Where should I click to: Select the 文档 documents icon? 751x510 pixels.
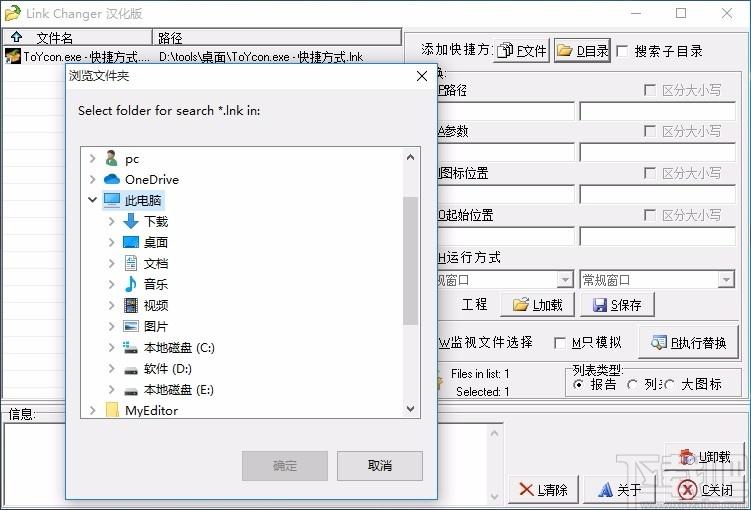pyautogui.click(x=131, y=263)
